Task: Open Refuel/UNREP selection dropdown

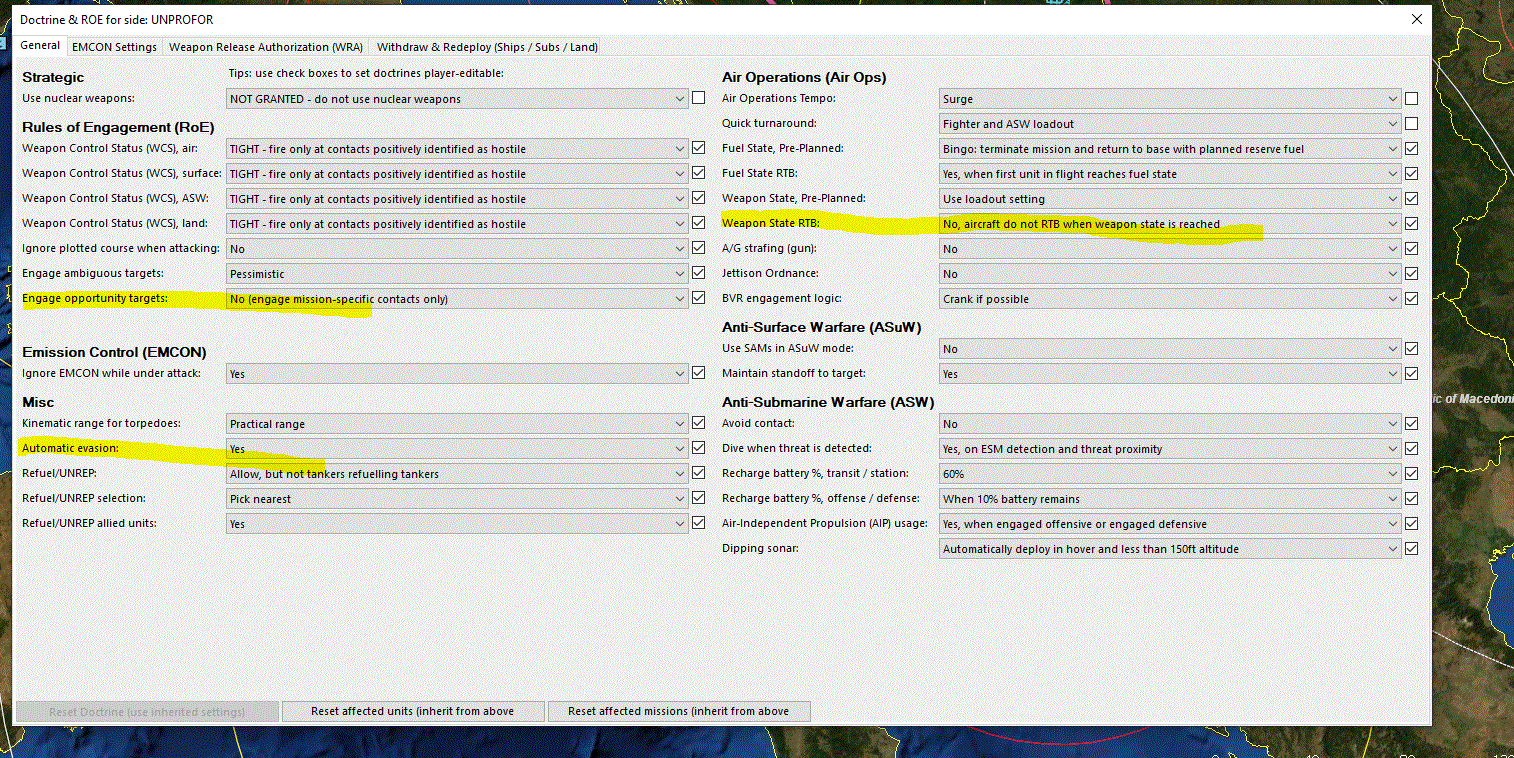Action: [x=457, y=499]
